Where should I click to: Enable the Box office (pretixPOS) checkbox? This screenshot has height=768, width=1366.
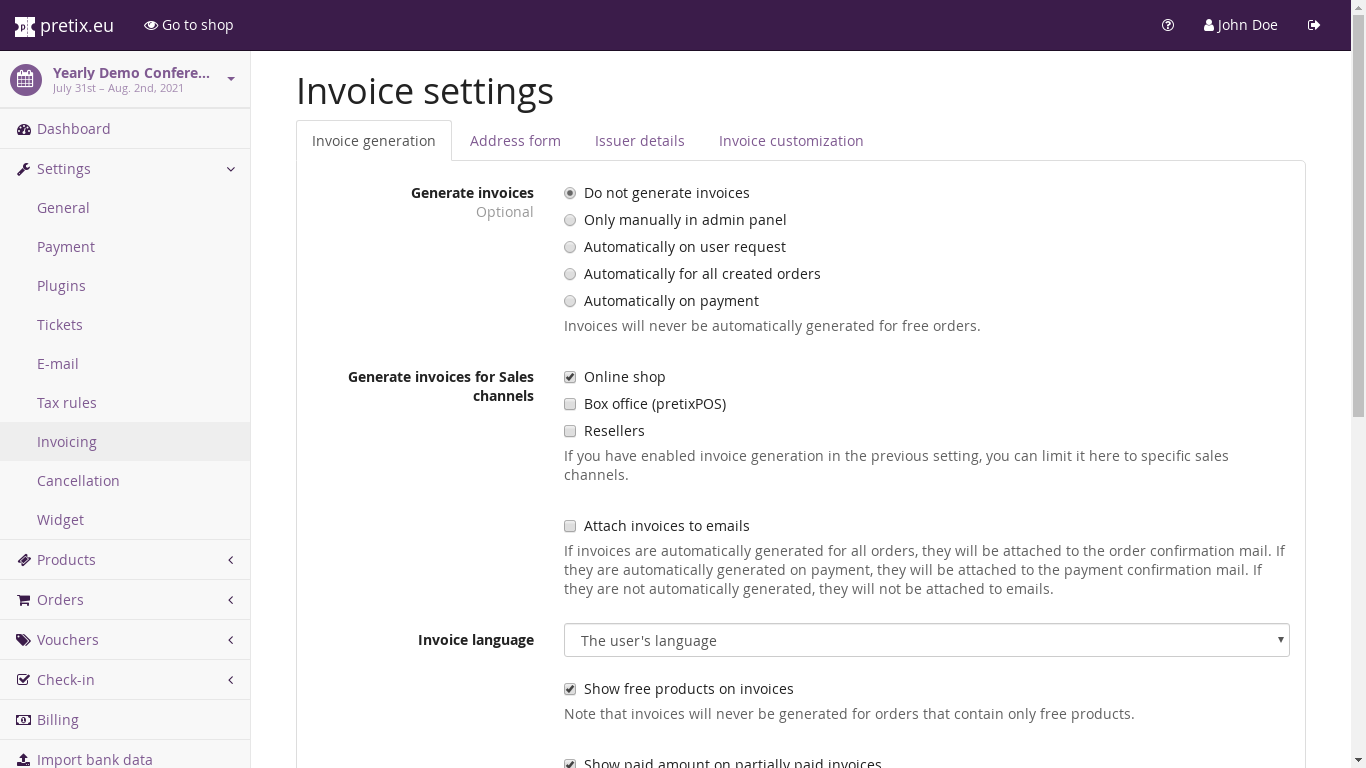click(x=570, y=404)
